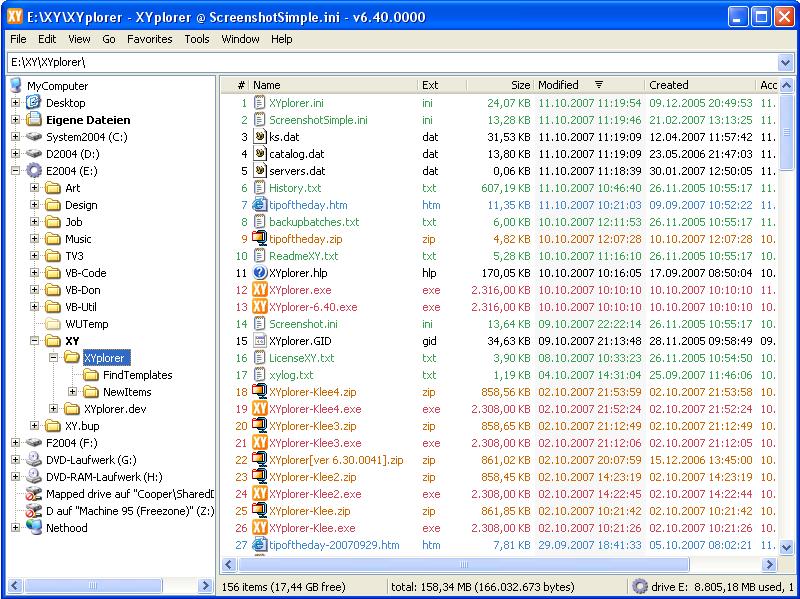This screenshot has width=800, height=599.
Task: Expand the XYplorer.dev folder node
Action: (54, 409)
